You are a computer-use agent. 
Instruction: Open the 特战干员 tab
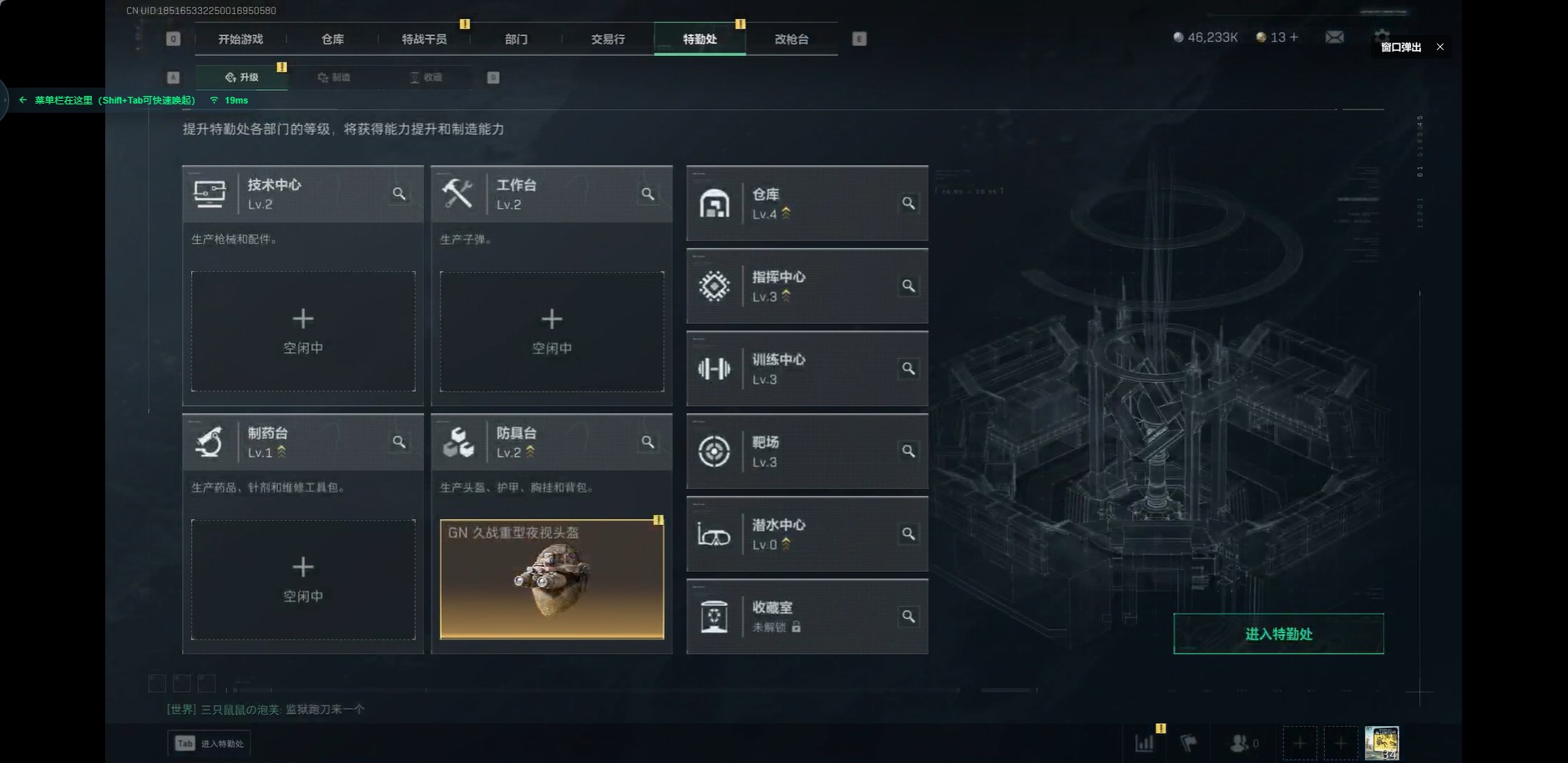424,39
